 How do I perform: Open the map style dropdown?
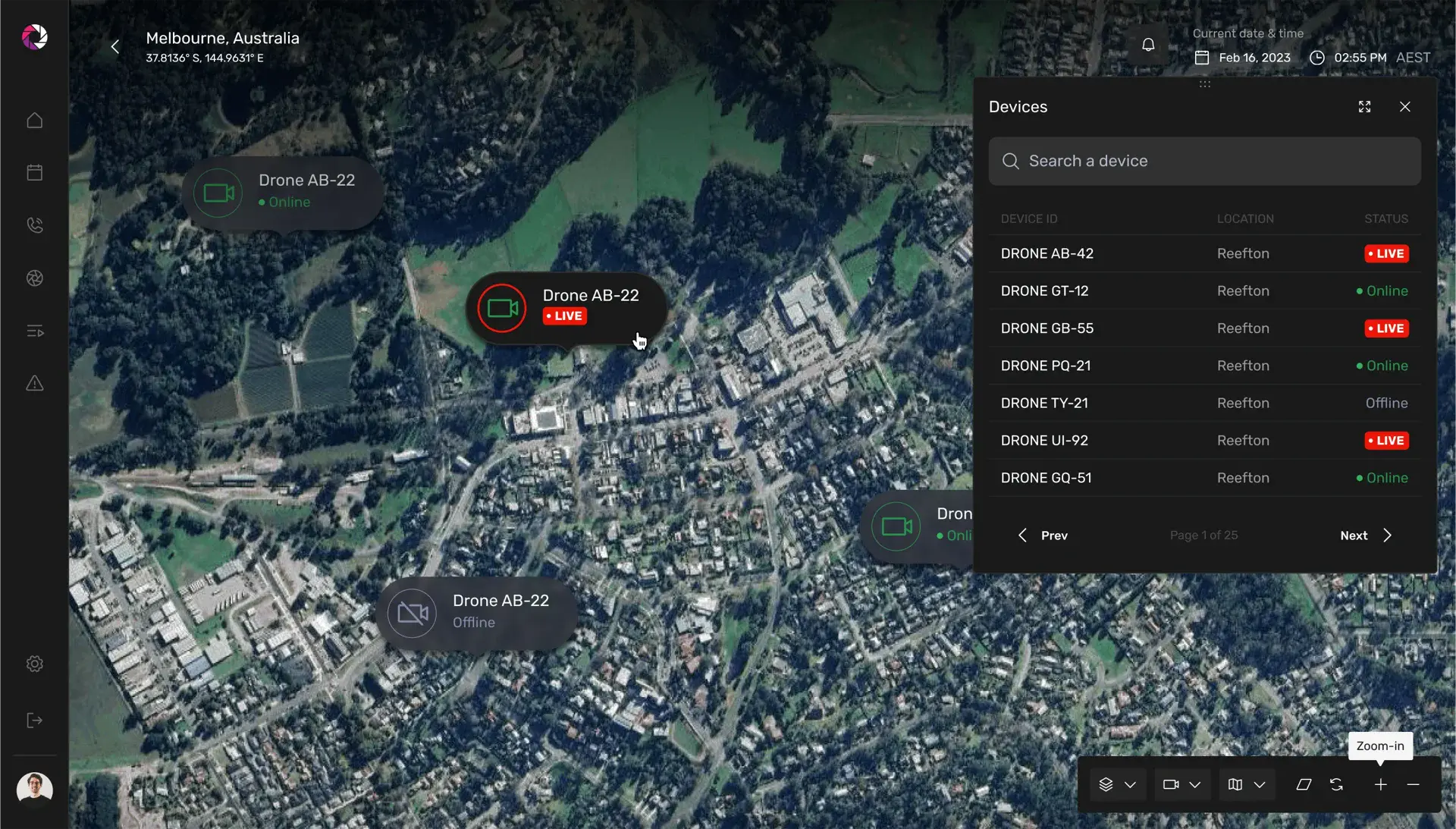[x=1236, y=785]
